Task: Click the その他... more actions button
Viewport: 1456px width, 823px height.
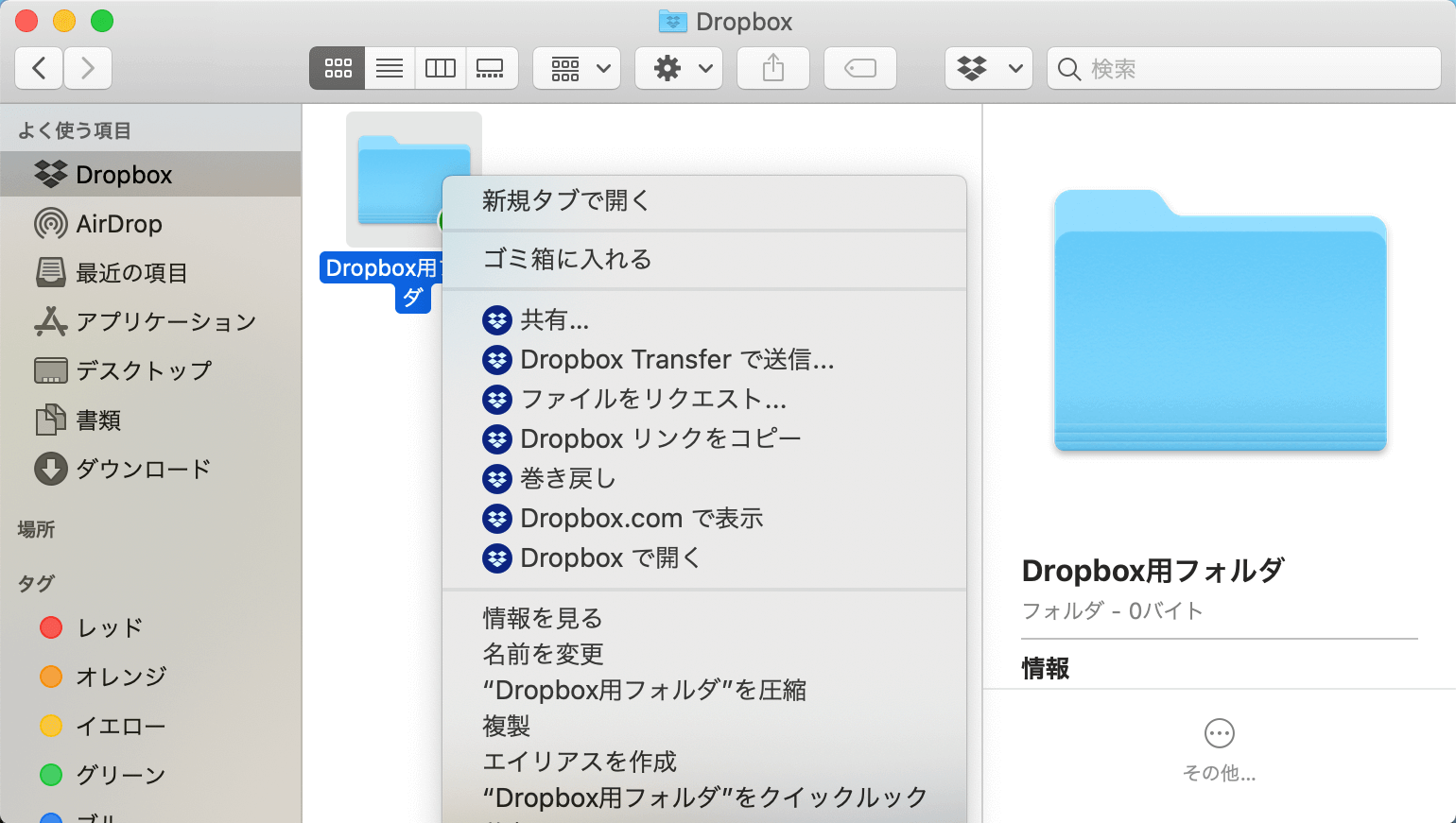Action: pos(1220,750)
